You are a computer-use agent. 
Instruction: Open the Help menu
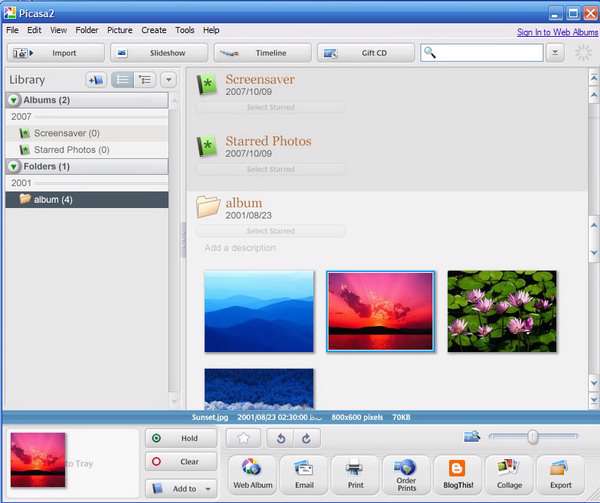click(x=211, y=30)
